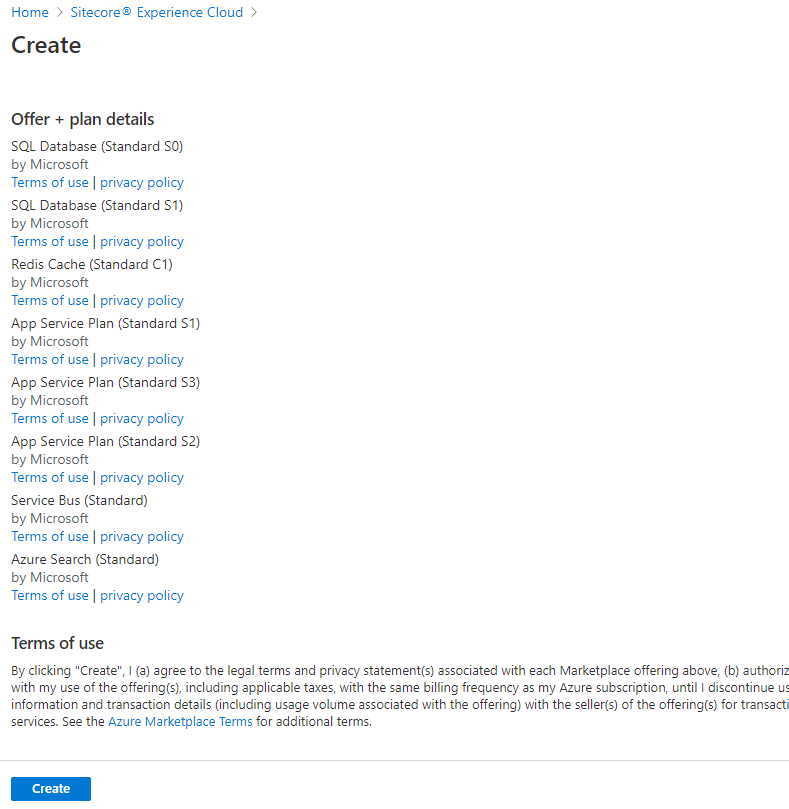This screenshot has width=789, height=809.
Task: View privacy policy for Service Bus Standard
Action: click(142, 537)
